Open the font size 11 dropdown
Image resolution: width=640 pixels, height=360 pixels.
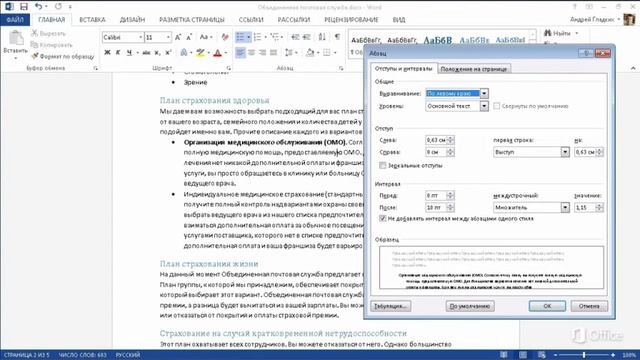pyautogui.click(x=168, y=37)
